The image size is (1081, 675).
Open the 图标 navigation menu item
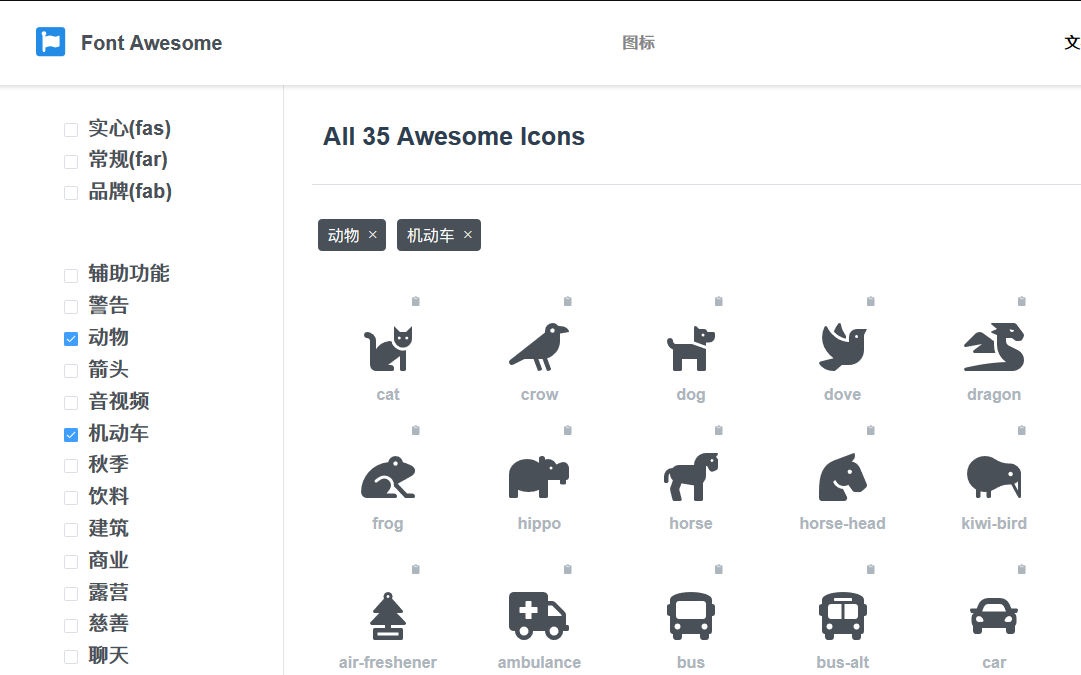(638, 42)
